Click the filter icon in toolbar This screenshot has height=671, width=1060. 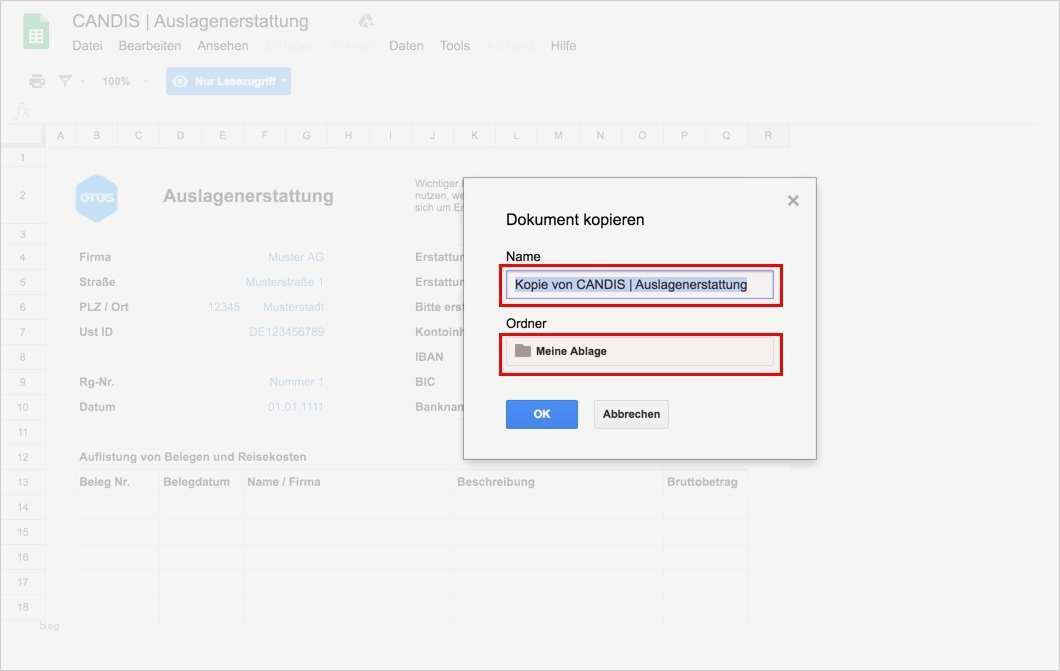[x=65, y=81]
